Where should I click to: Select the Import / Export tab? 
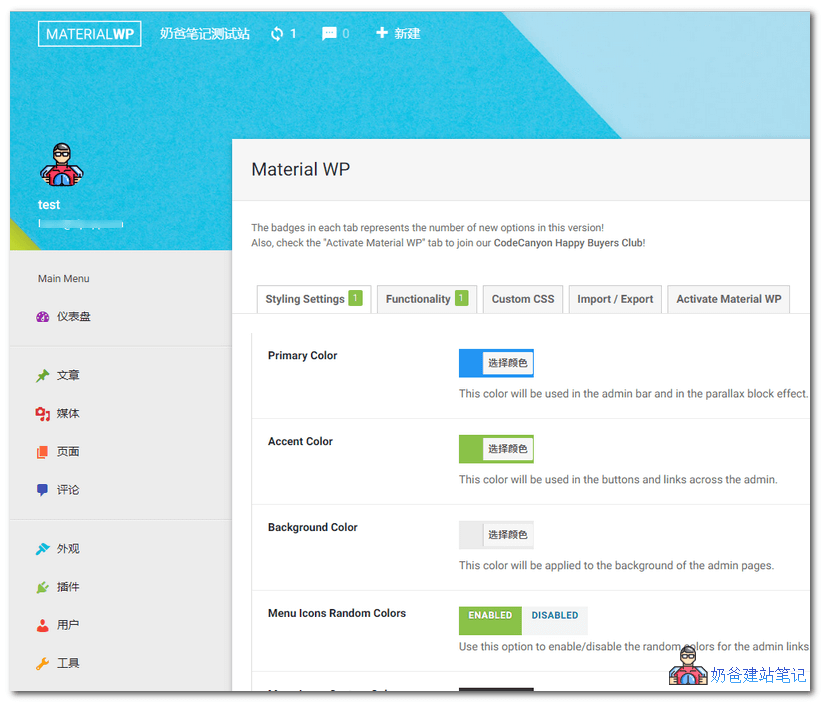(x=615, y=298)
